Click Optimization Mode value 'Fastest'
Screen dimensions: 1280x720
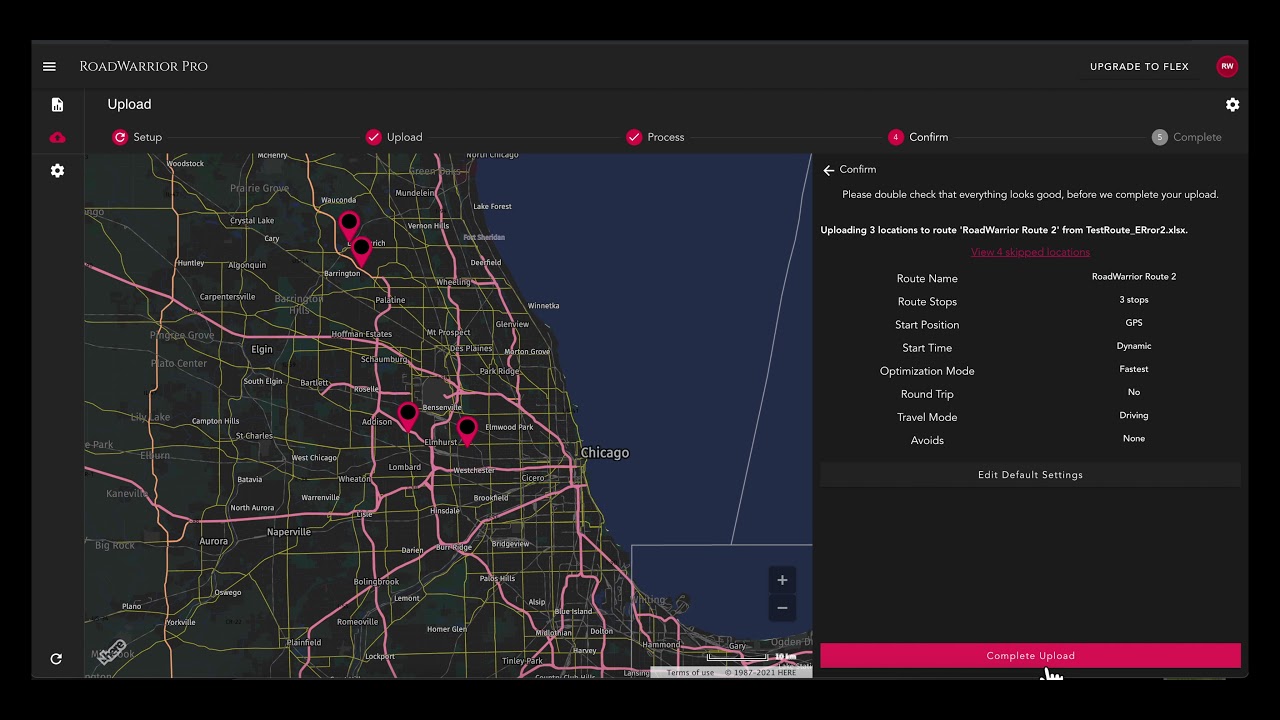1134,369
